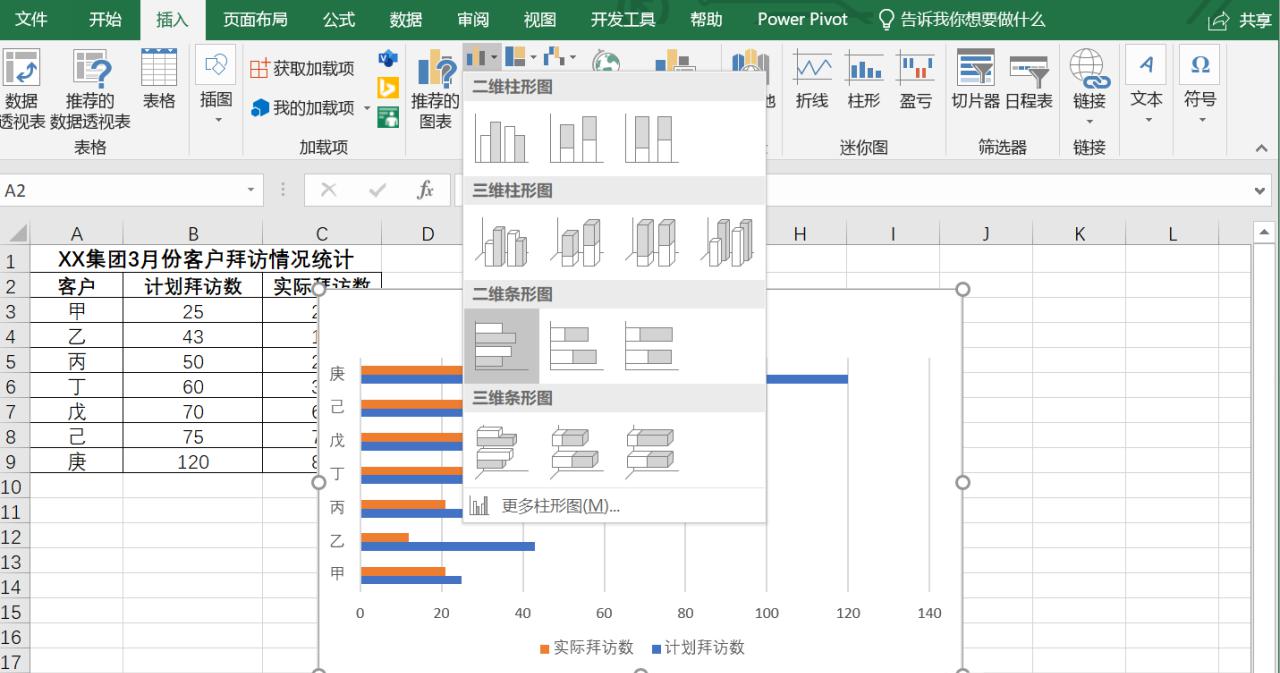Select column B header

(x=193, y=234)
